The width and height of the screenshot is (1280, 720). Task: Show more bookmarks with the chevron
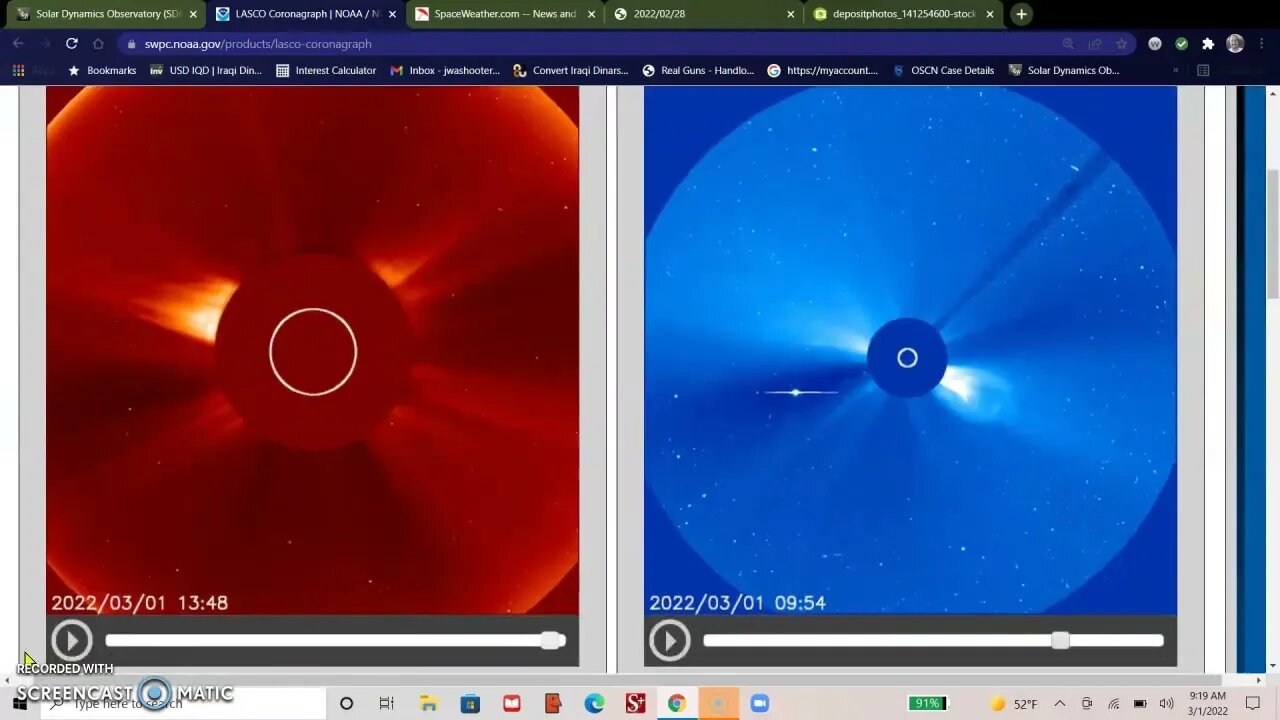click(1175, 71)
